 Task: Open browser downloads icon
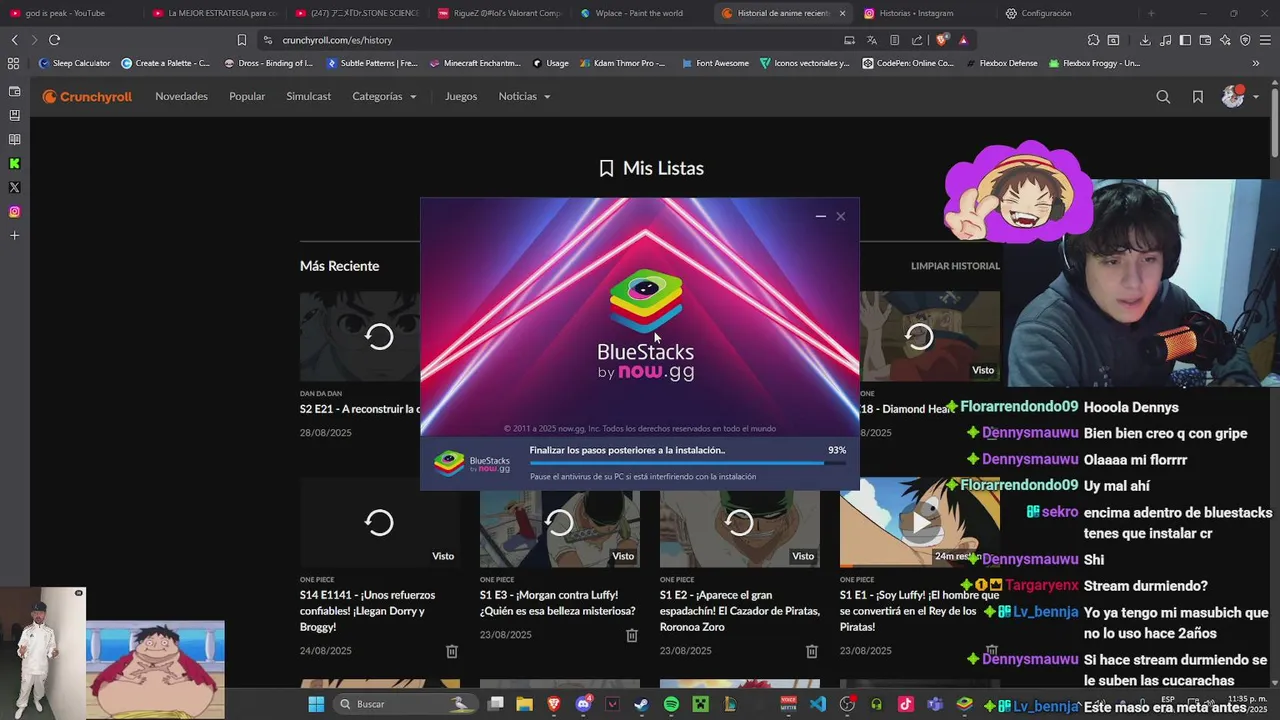click(1145, 40)
